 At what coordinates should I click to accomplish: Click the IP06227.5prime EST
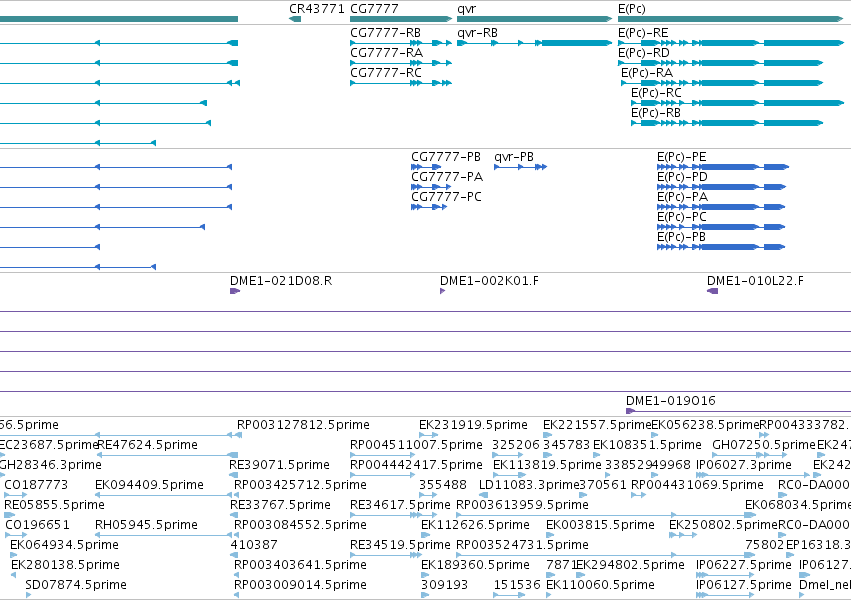click(725, 576)
